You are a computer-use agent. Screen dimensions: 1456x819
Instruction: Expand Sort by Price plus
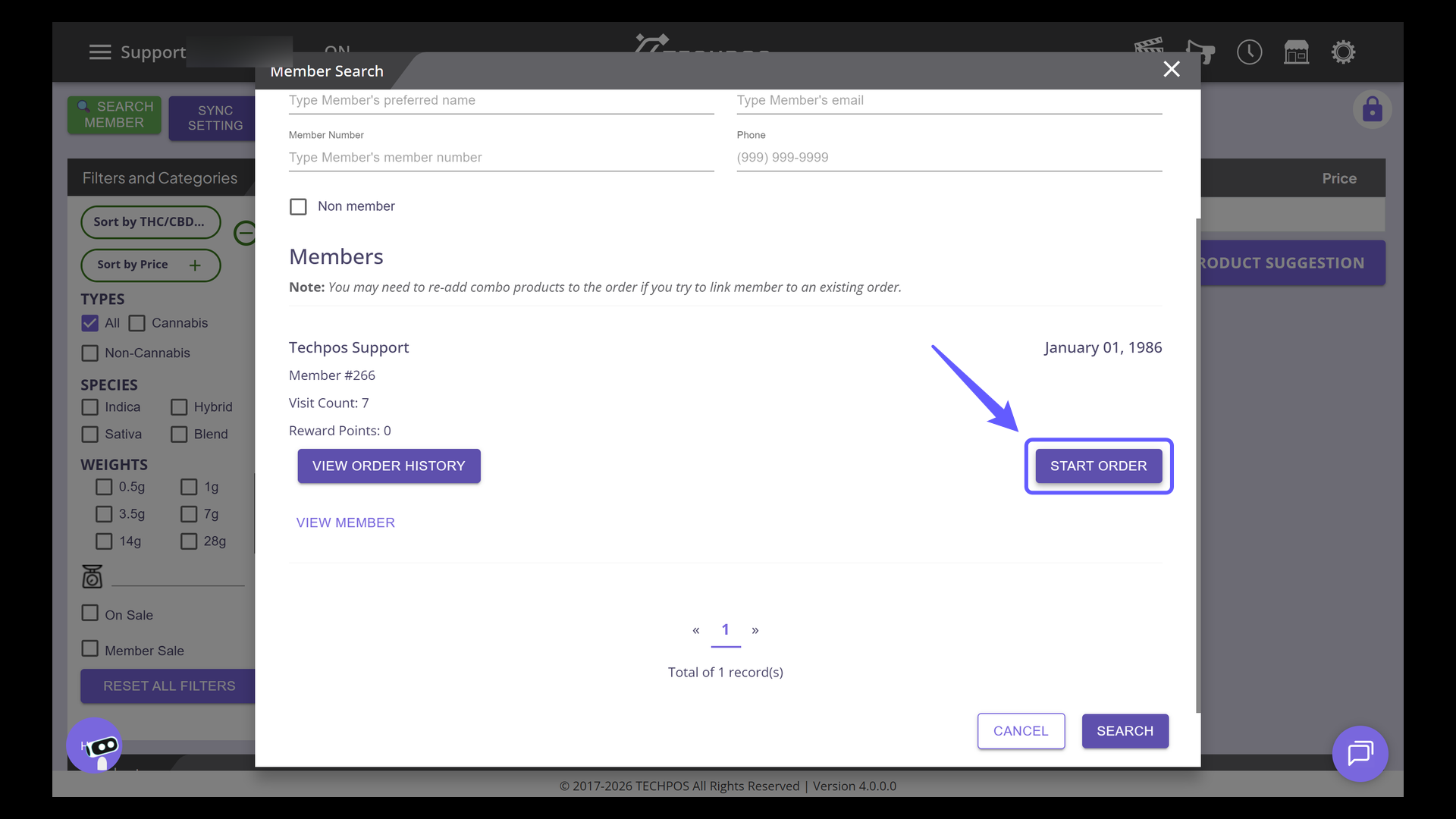coord(195,265)
